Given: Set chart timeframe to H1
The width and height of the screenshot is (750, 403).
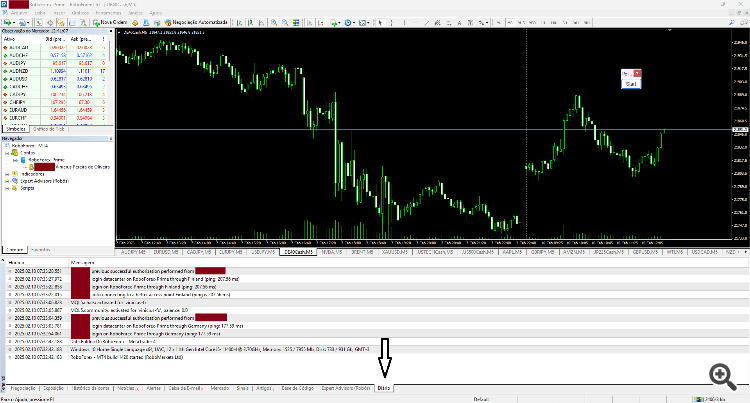Looking at the screenshot, I should point(543,22).
